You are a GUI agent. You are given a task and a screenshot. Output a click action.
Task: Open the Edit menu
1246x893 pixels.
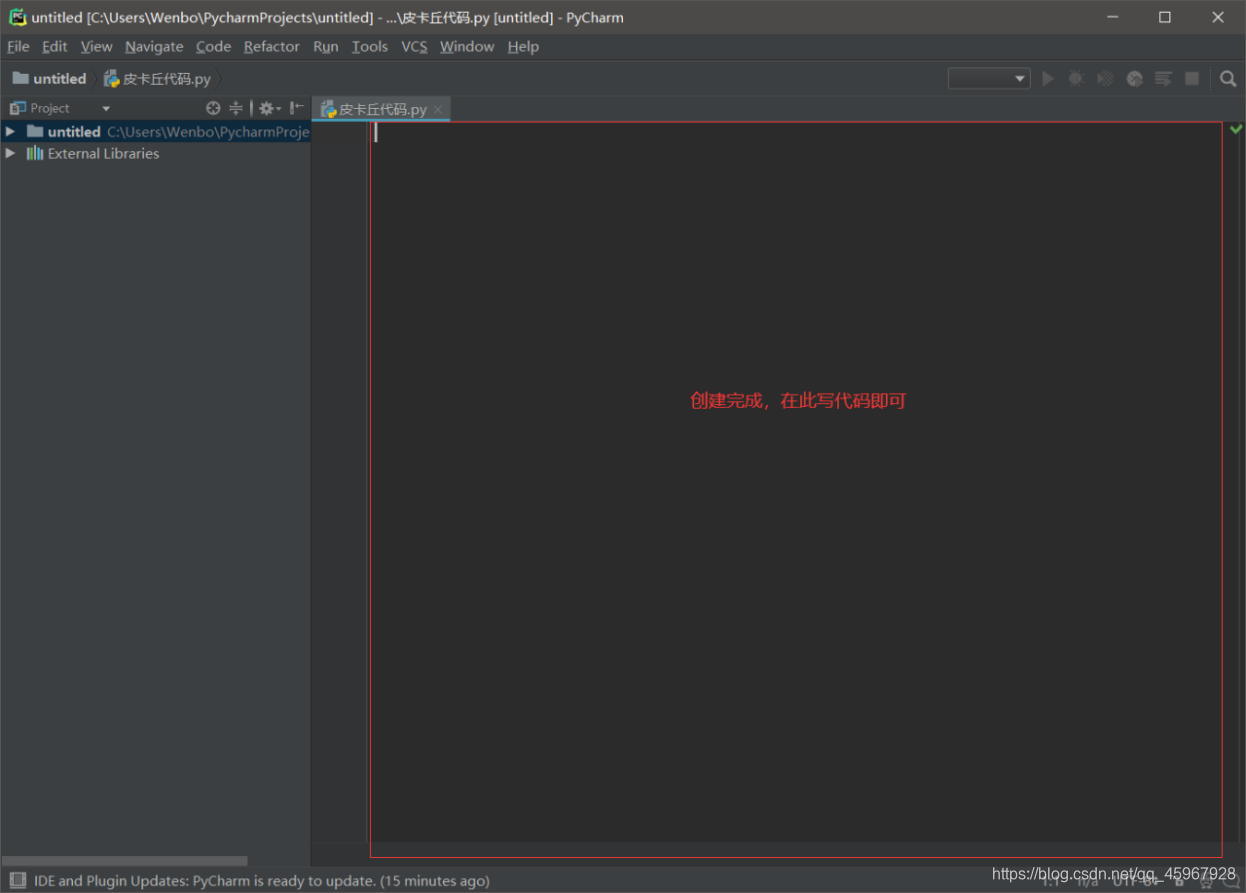54,46
